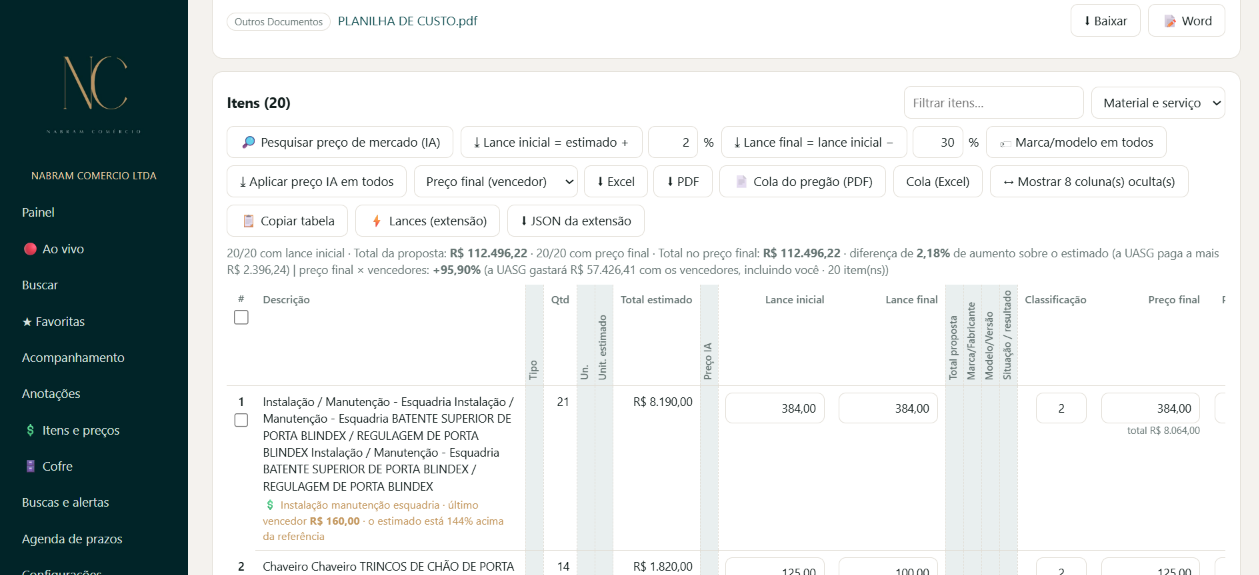Click the red live icon beside Ao vivo
This screenshot has width=1259, height=575.
[30, 249]
